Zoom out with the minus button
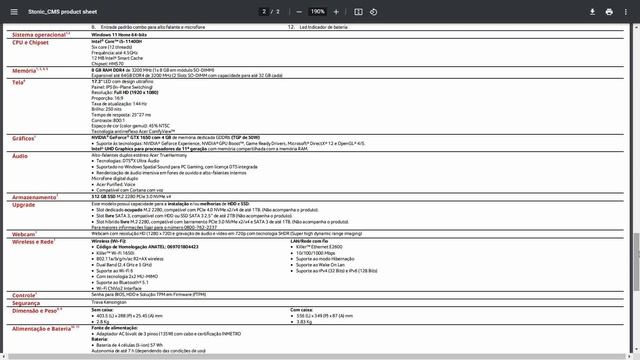This screenshot has height=360, width=640. [299, 12]
